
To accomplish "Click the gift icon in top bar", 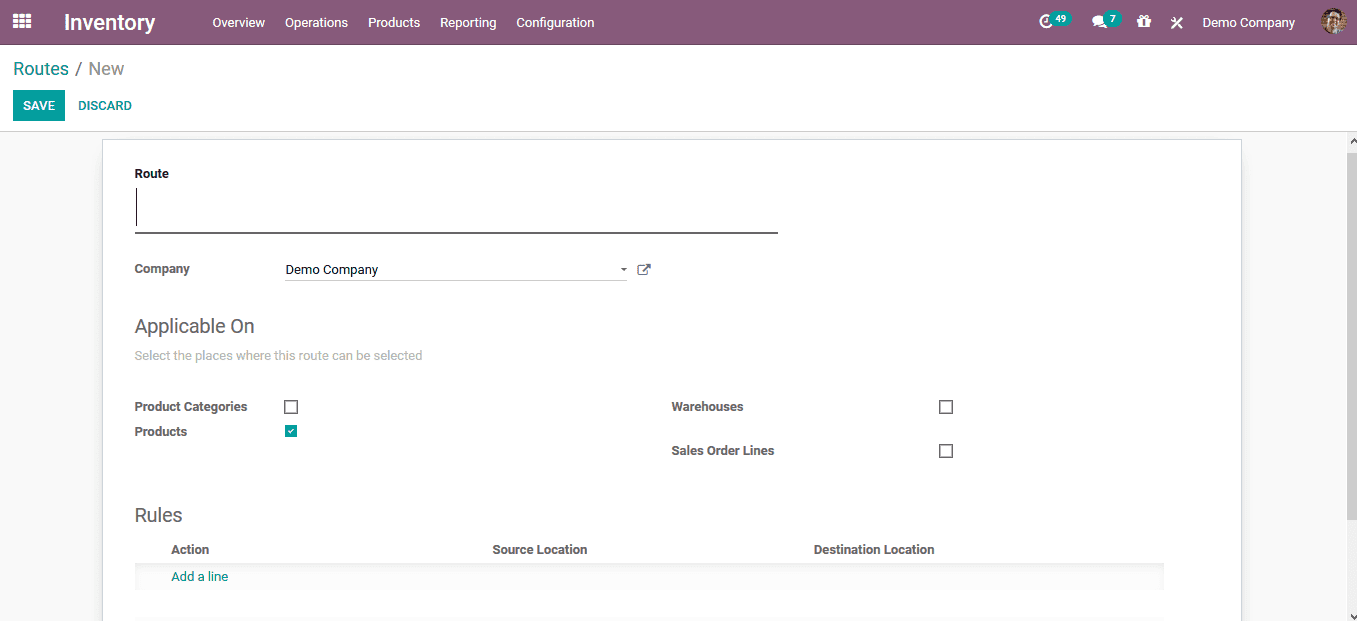I will click(x=1144, y=21).
